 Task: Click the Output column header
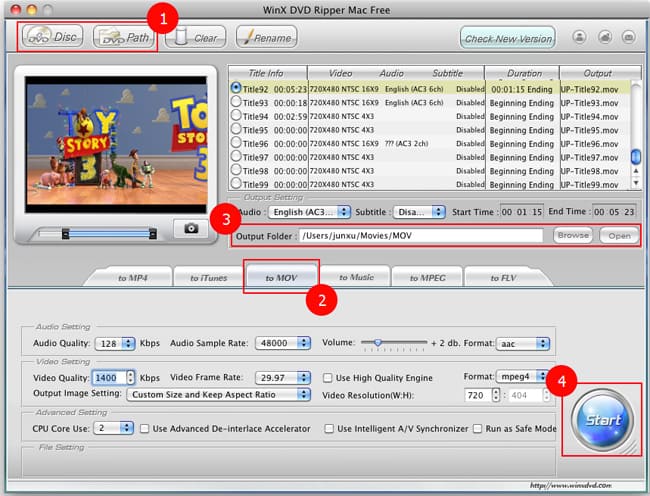tap(598, 73)
